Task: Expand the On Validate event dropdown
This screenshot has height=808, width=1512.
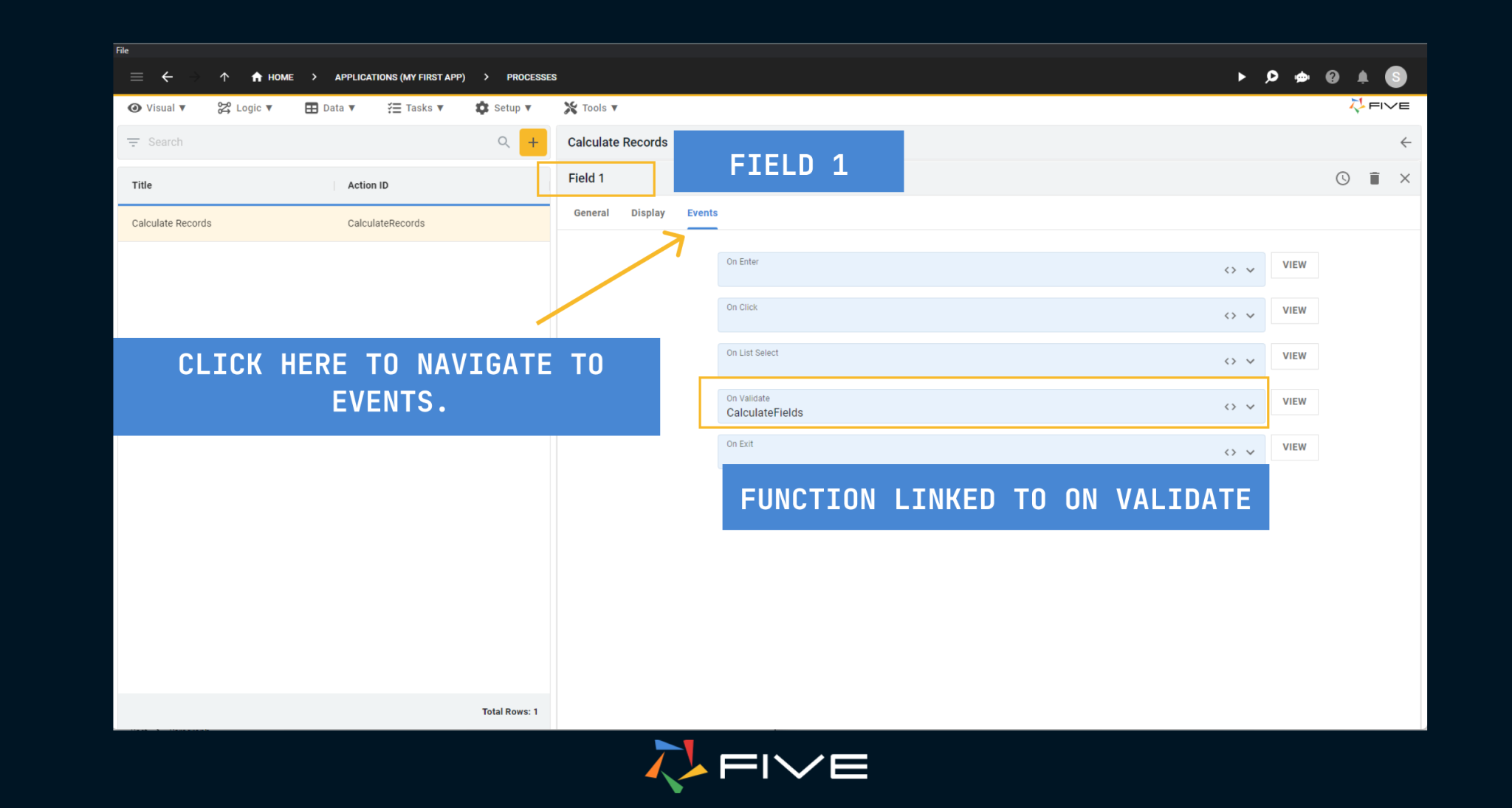Action: click(x=1251, y=406)
